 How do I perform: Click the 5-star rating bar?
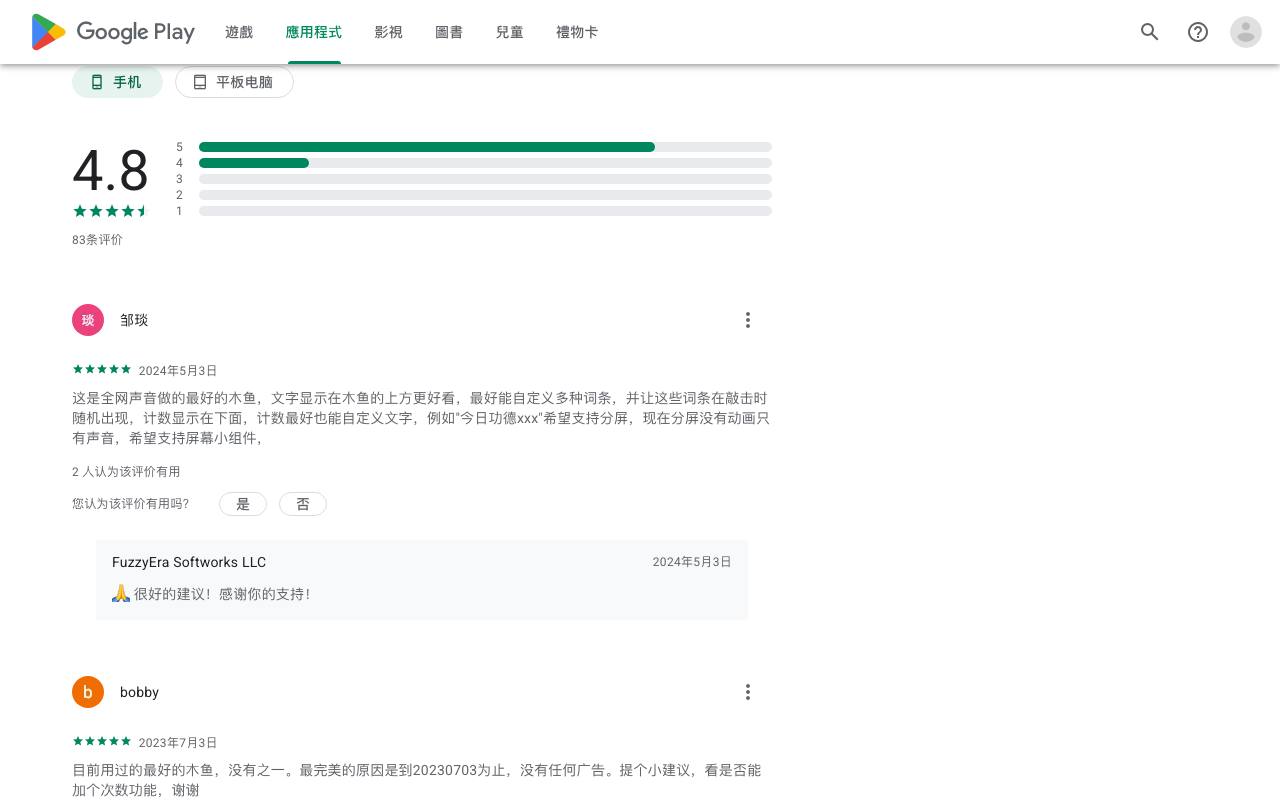485,147
